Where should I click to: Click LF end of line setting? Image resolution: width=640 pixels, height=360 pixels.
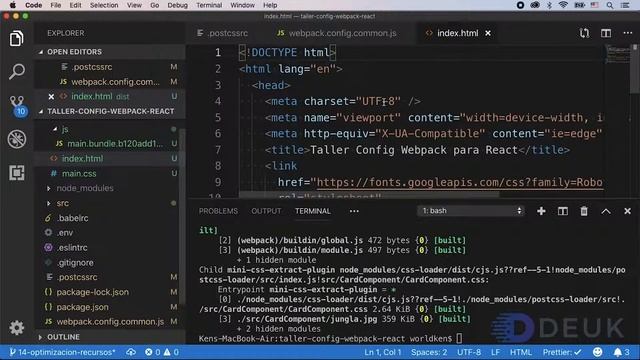495,352
